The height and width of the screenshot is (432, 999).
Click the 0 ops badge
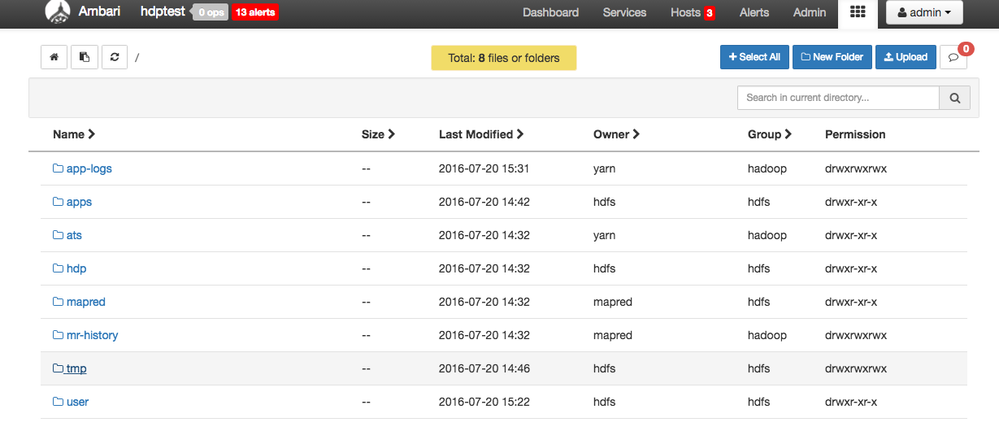(x=211, y=13)
